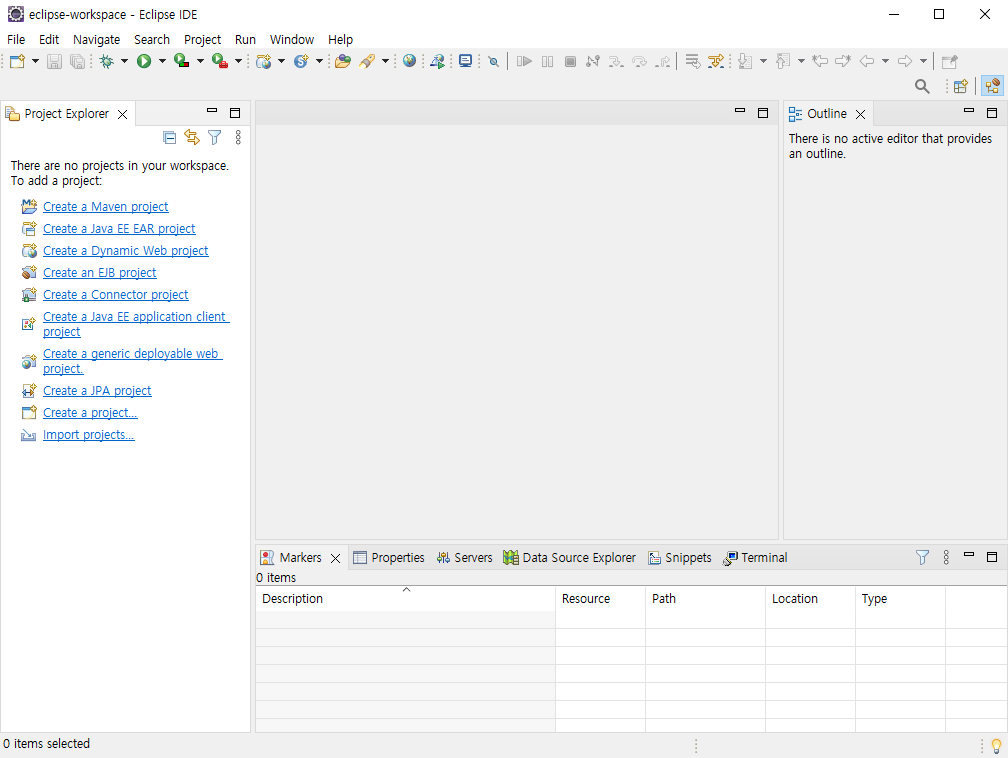Screen dimensions: 1008x758
Task: Click the Open Type folder icon
Action: coord(343,61)
